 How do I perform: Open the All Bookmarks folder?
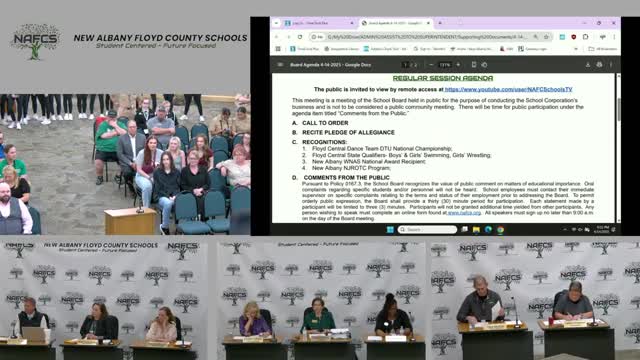[x=602, y=49]
